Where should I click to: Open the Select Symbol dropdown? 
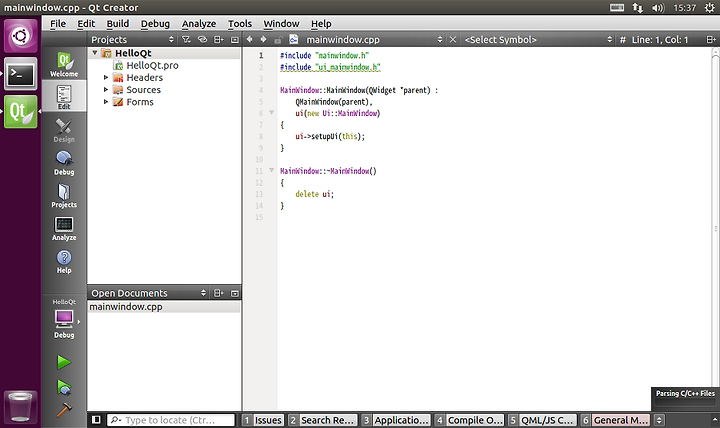pyautogui.click(x=538, y=39)
